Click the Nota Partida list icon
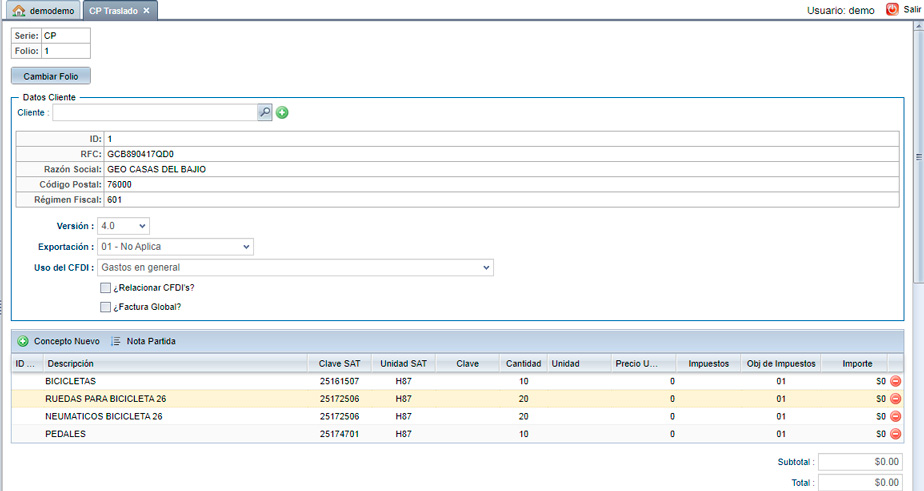924x491 pixels. [116, 341]
